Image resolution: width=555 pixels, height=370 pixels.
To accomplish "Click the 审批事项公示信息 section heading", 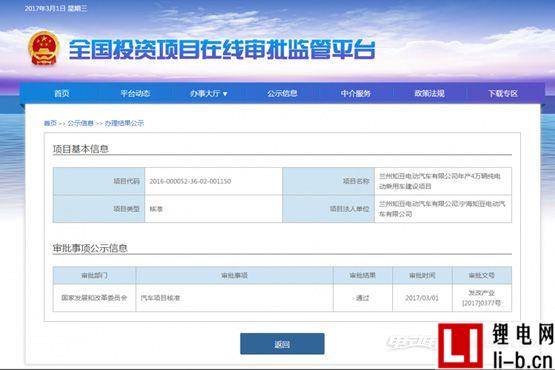I will click(x=90, y=248).
